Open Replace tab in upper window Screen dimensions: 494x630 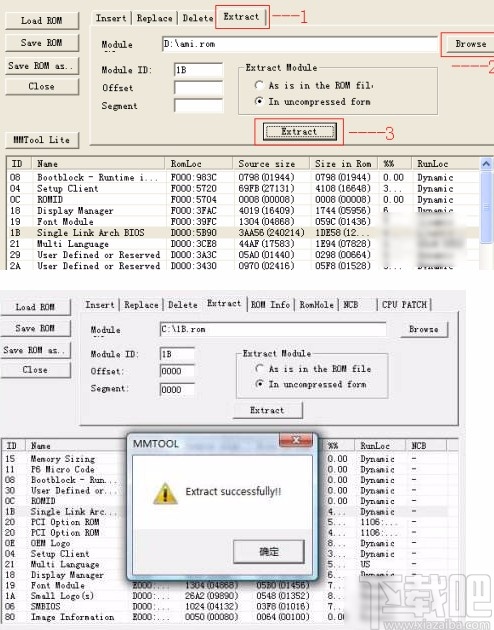coord(154,18)
